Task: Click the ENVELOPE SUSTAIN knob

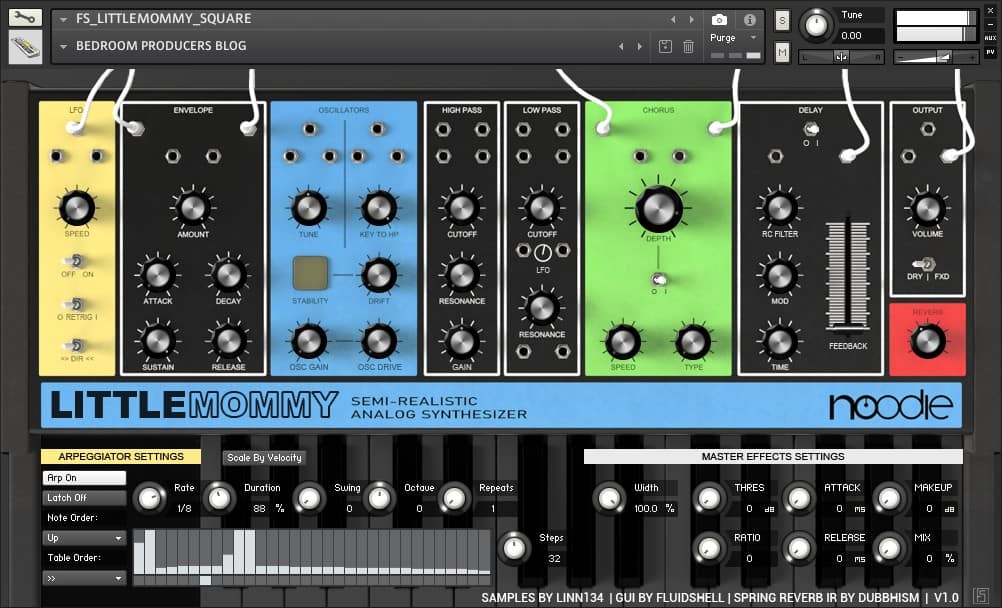Action: pos(157,341)
